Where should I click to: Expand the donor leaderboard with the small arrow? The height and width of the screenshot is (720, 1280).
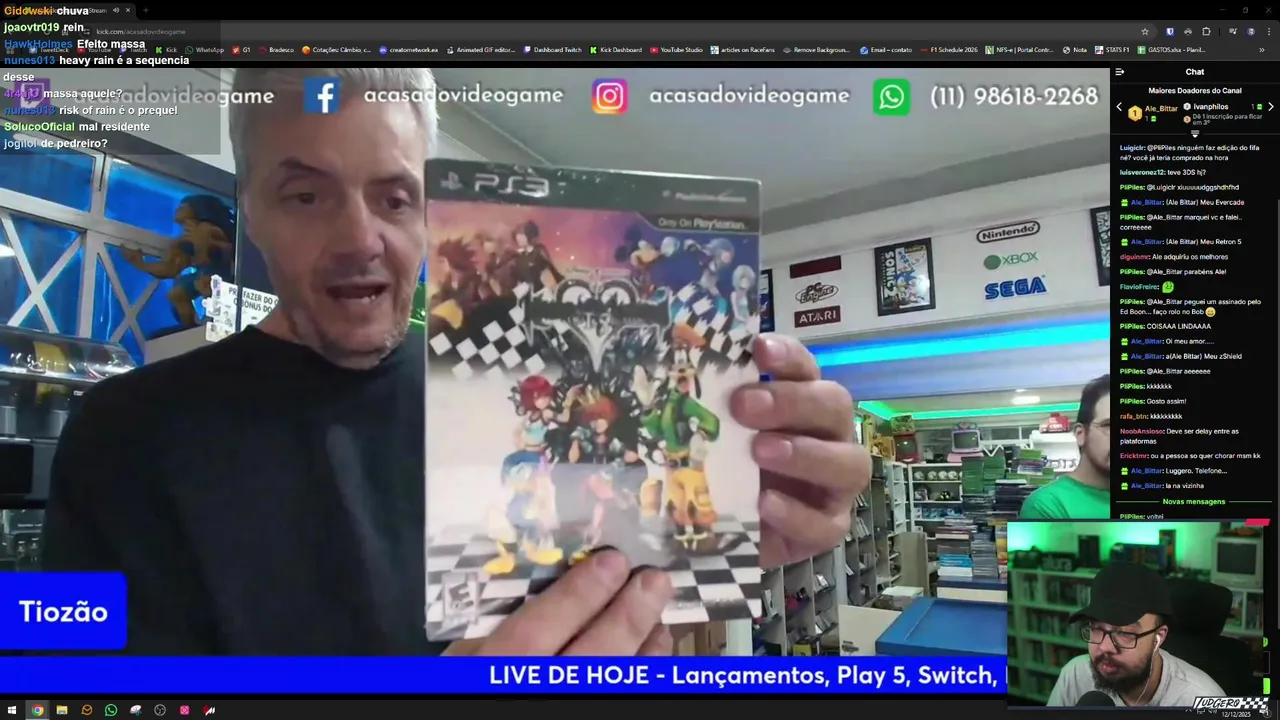coord(1194,133)
